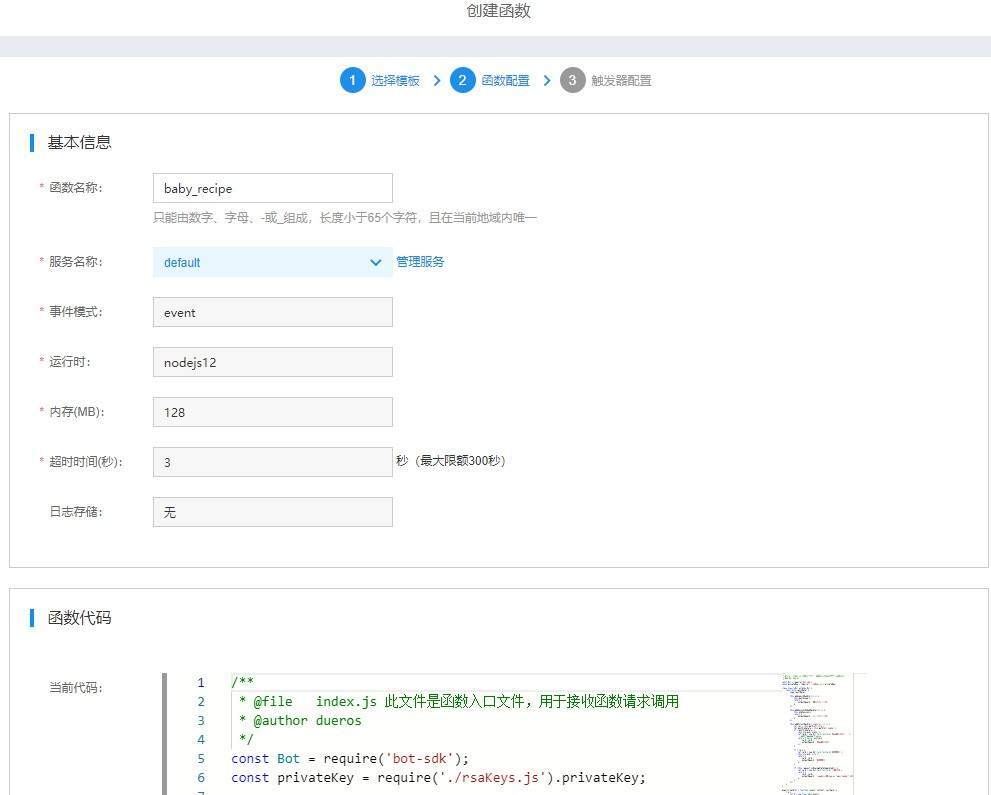Screen dimensions: 991x795
Task: Click the grey step 3 circle icon
Action: point(572,80)
